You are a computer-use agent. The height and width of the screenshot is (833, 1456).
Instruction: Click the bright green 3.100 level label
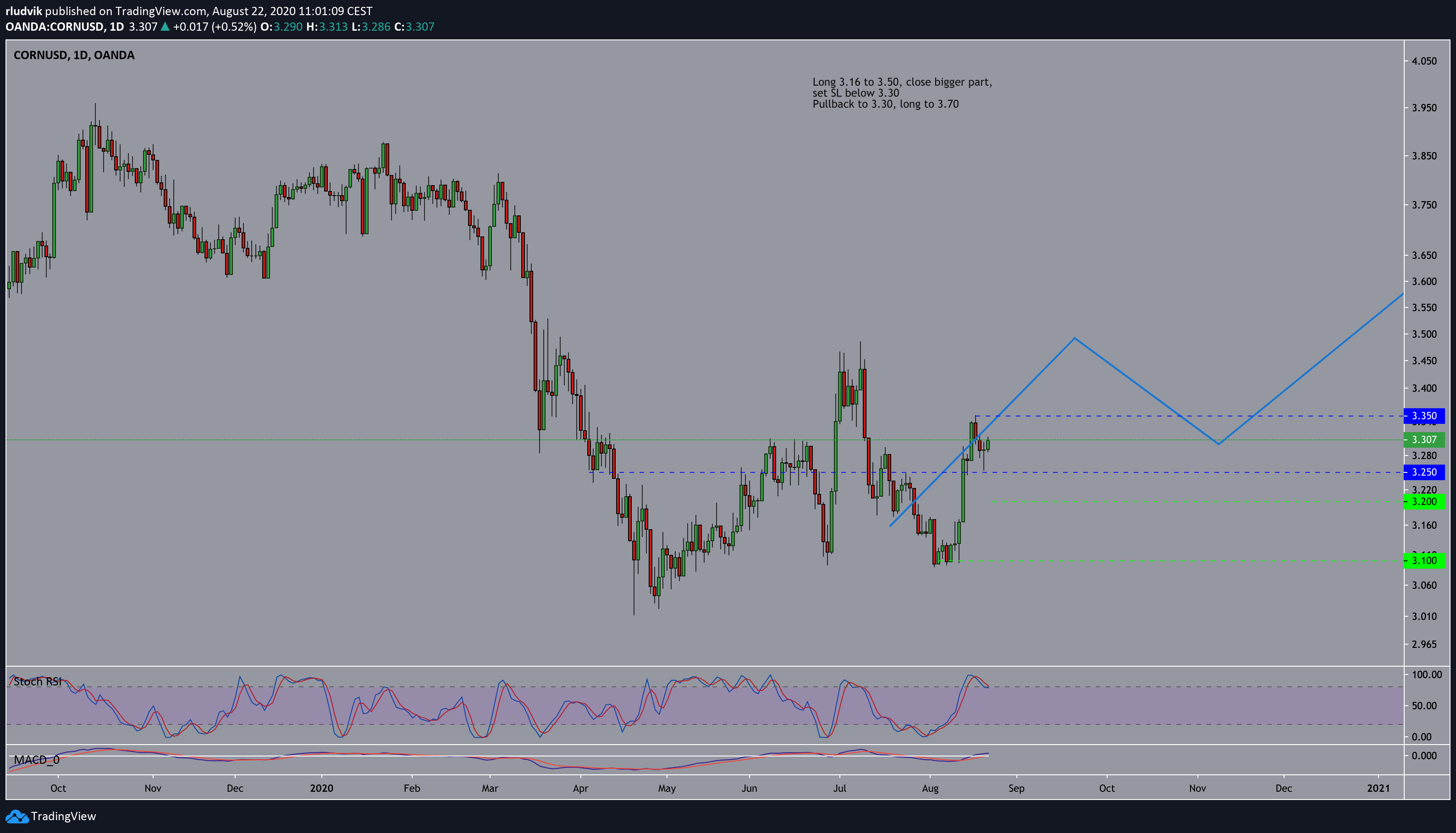[1424, 561]
